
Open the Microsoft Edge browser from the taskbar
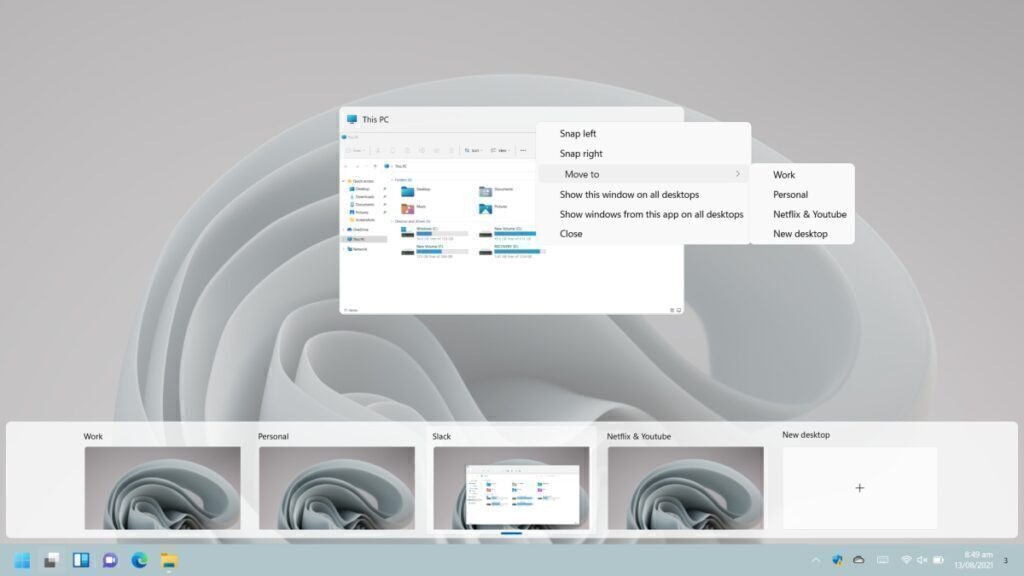click(x=138, y=560)
